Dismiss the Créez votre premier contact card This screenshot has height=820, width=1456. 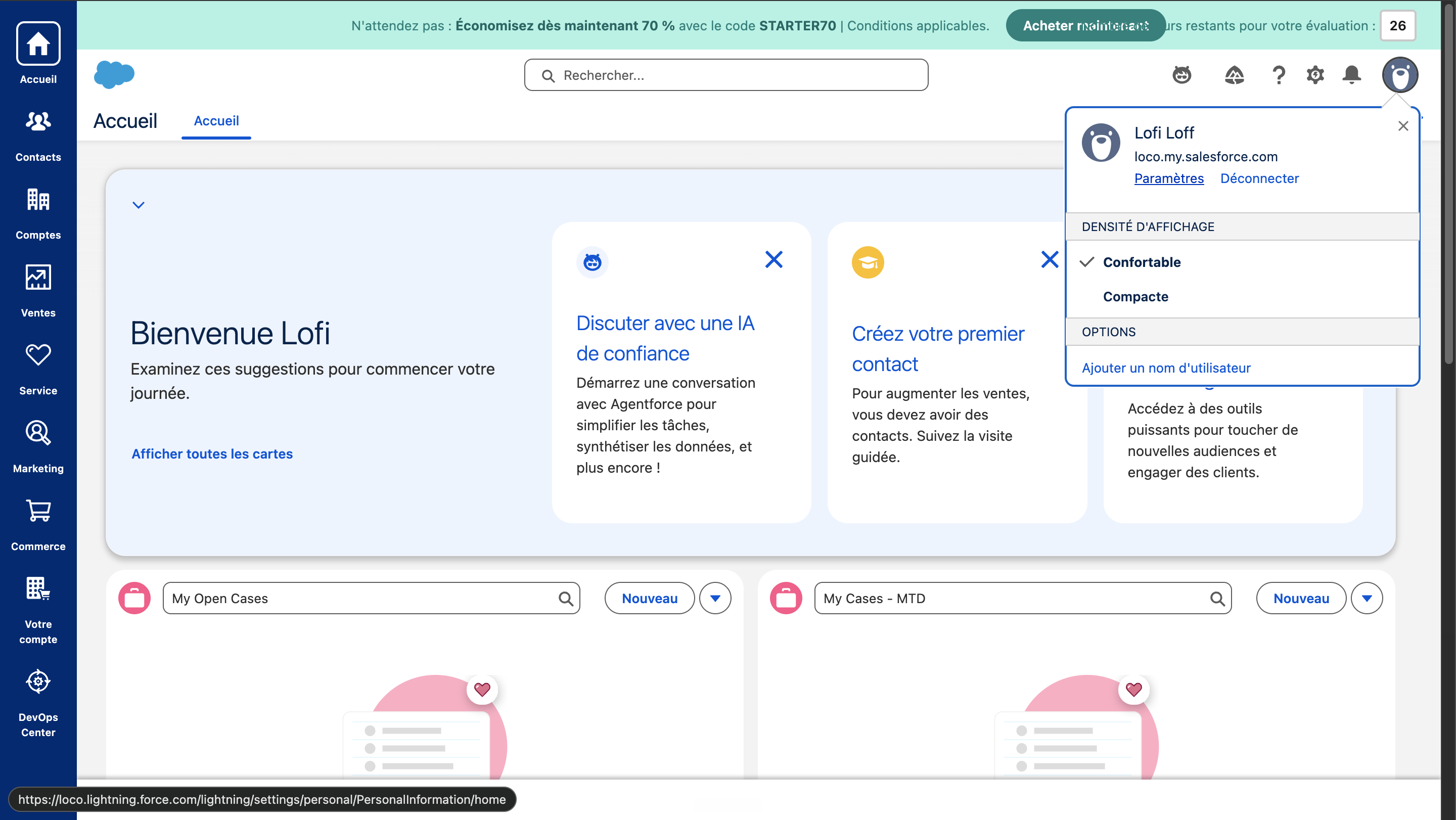pos(1050,259)
